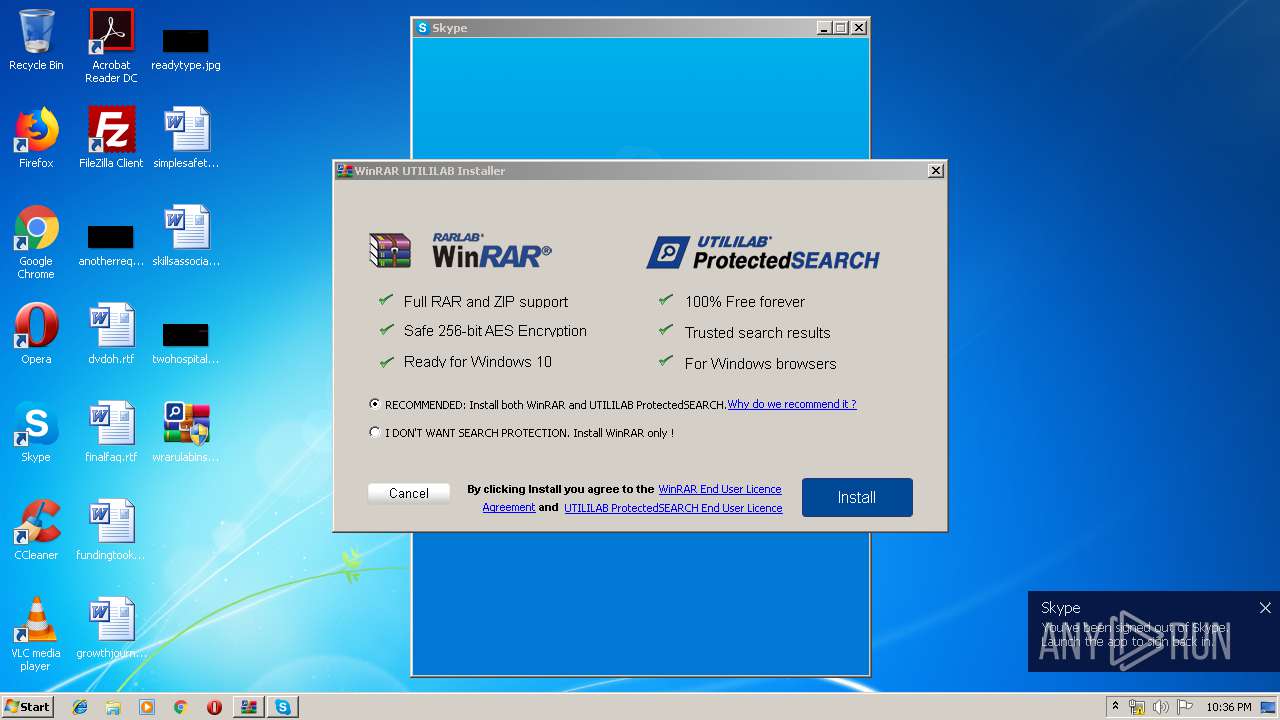Click 'Safe 256-bit AES Encryption' text

pos(495,331)
